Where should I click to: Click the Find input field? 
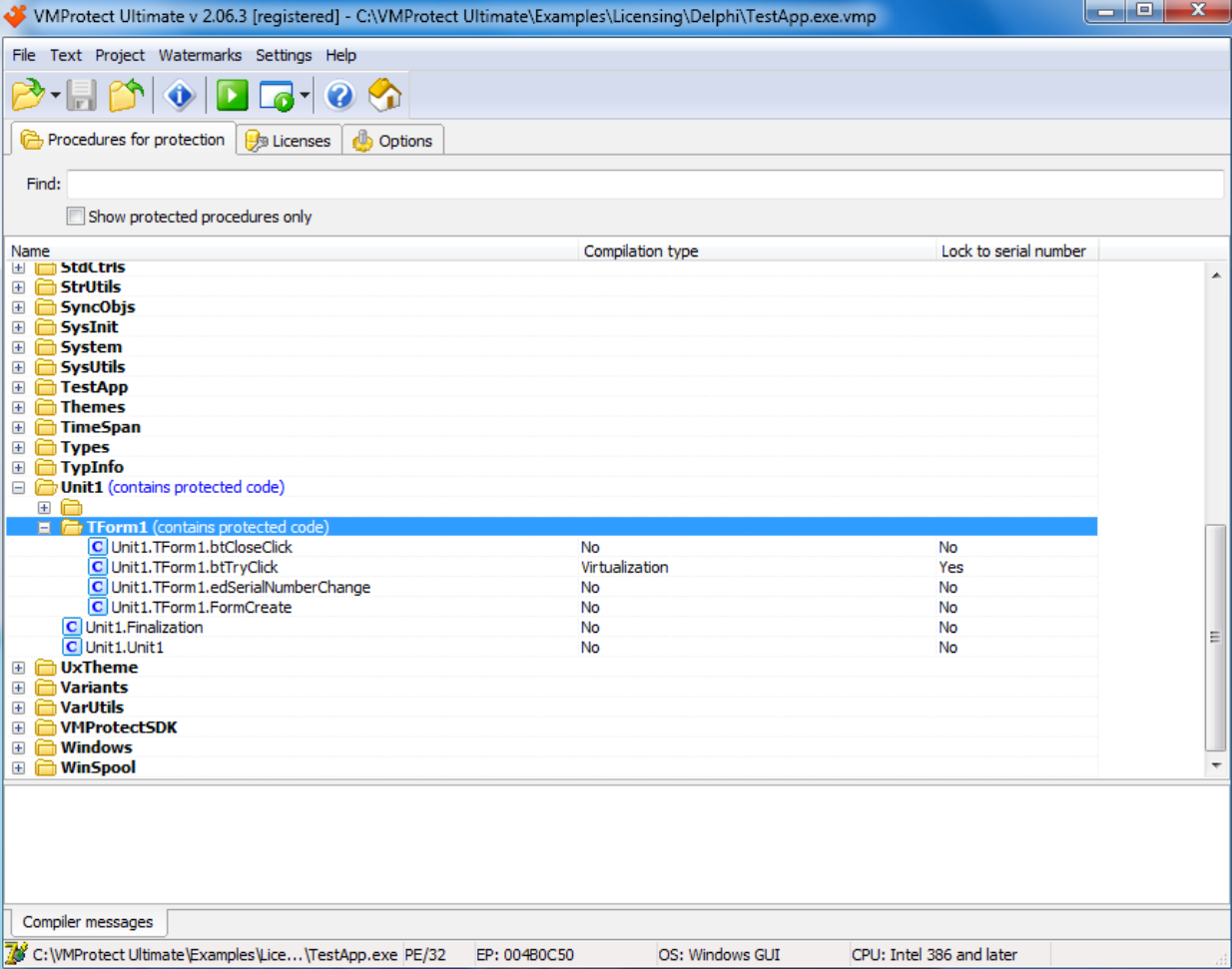(645, 184)
